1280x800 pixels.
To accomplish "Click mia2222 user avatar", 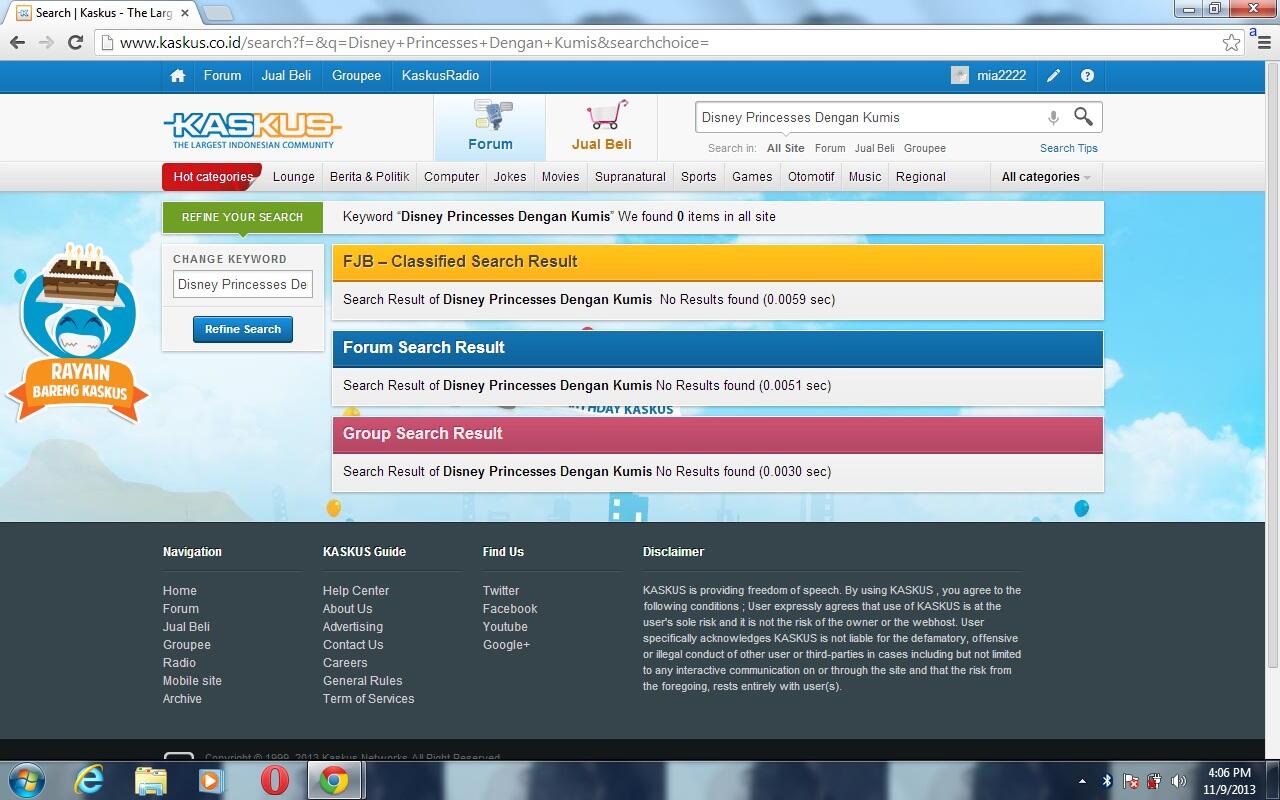I will click(x=960, y=76).
